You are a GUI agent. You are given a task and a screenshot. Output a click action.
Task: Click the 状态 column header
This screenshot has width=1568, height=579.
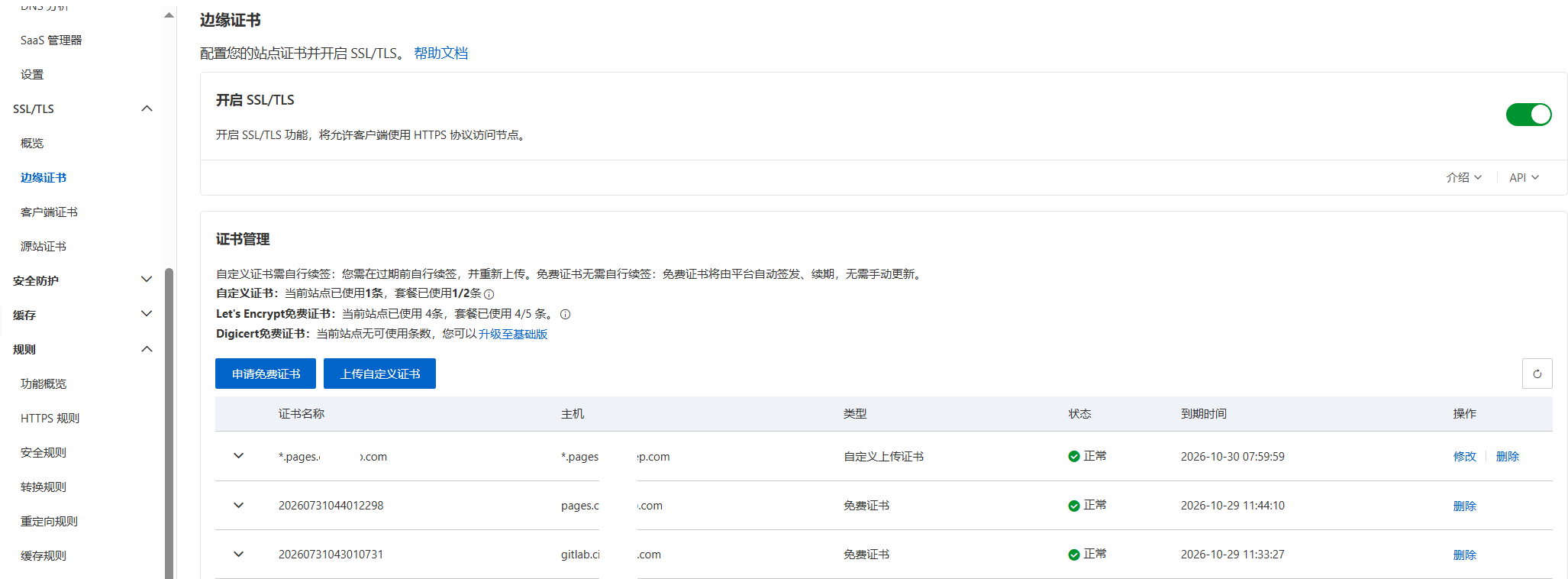(1079, 413)
